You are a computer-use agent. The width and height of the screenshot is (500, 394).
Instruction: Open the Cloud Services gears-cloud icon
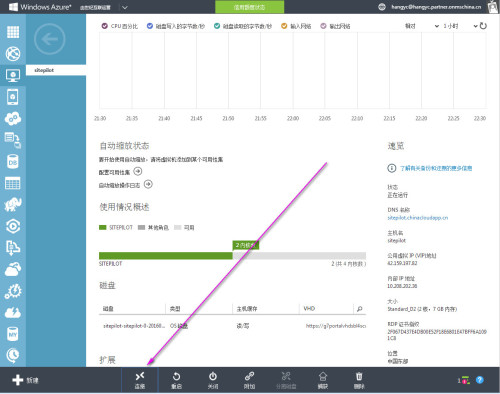pyautogui.click(x=13, y=118)
